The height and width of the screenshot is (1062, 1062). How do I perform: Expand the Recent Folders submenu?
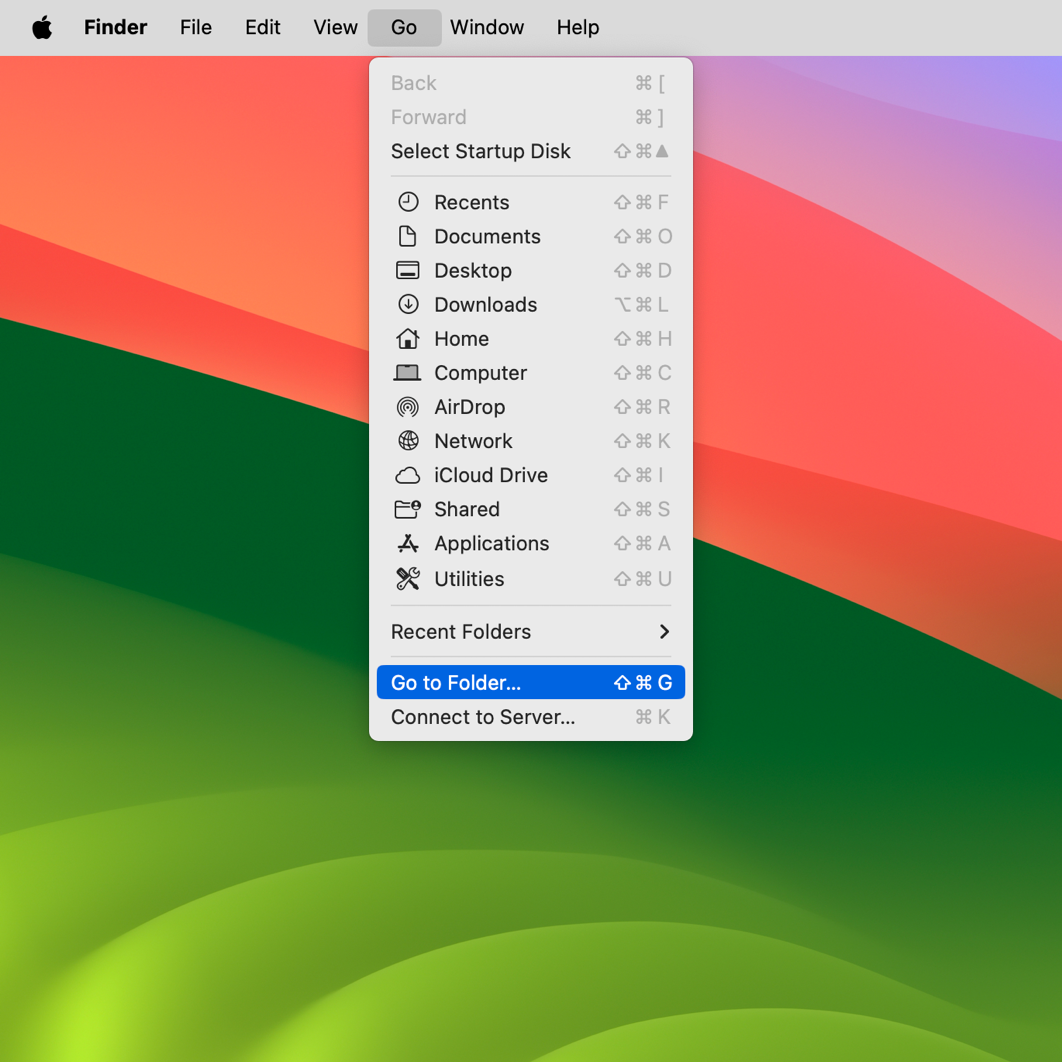point(530,632)
